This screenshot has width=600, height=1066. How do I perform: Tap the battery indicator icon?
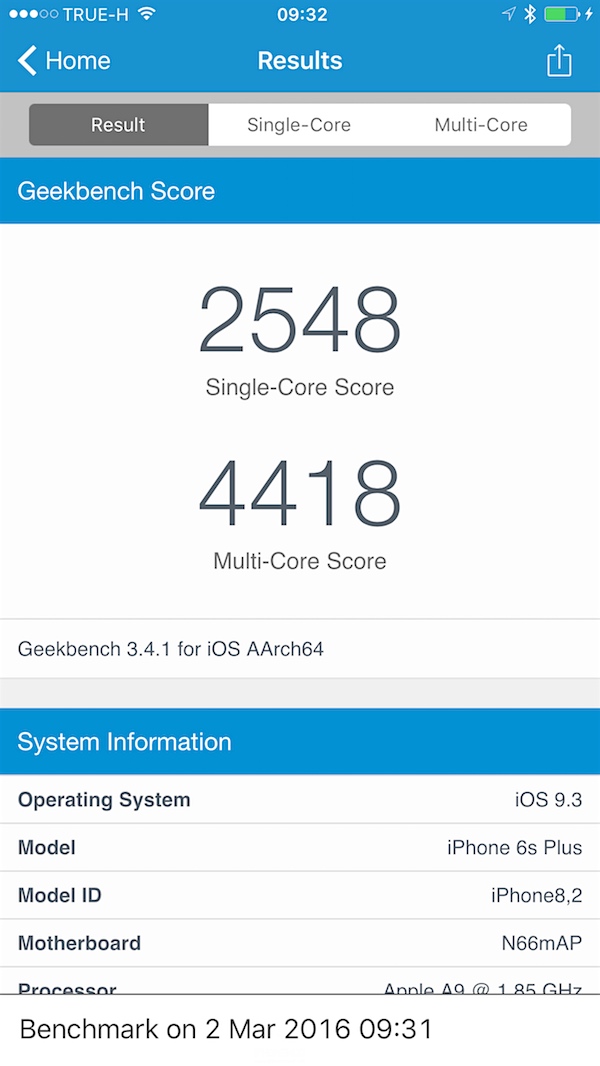click(x=564, y=14)
